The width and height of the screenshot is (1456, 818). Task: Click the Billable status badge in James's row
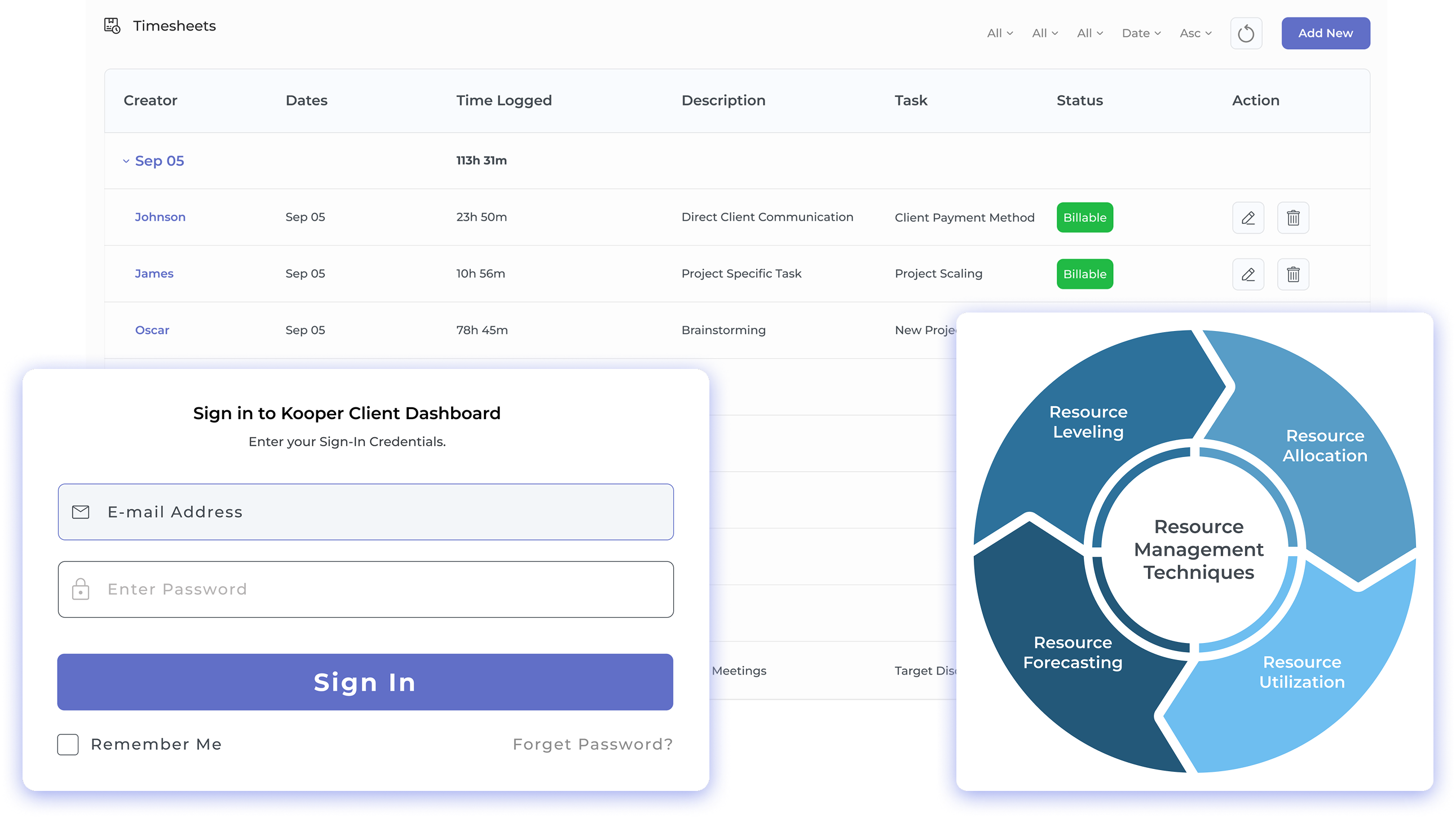pos(1084,274)
